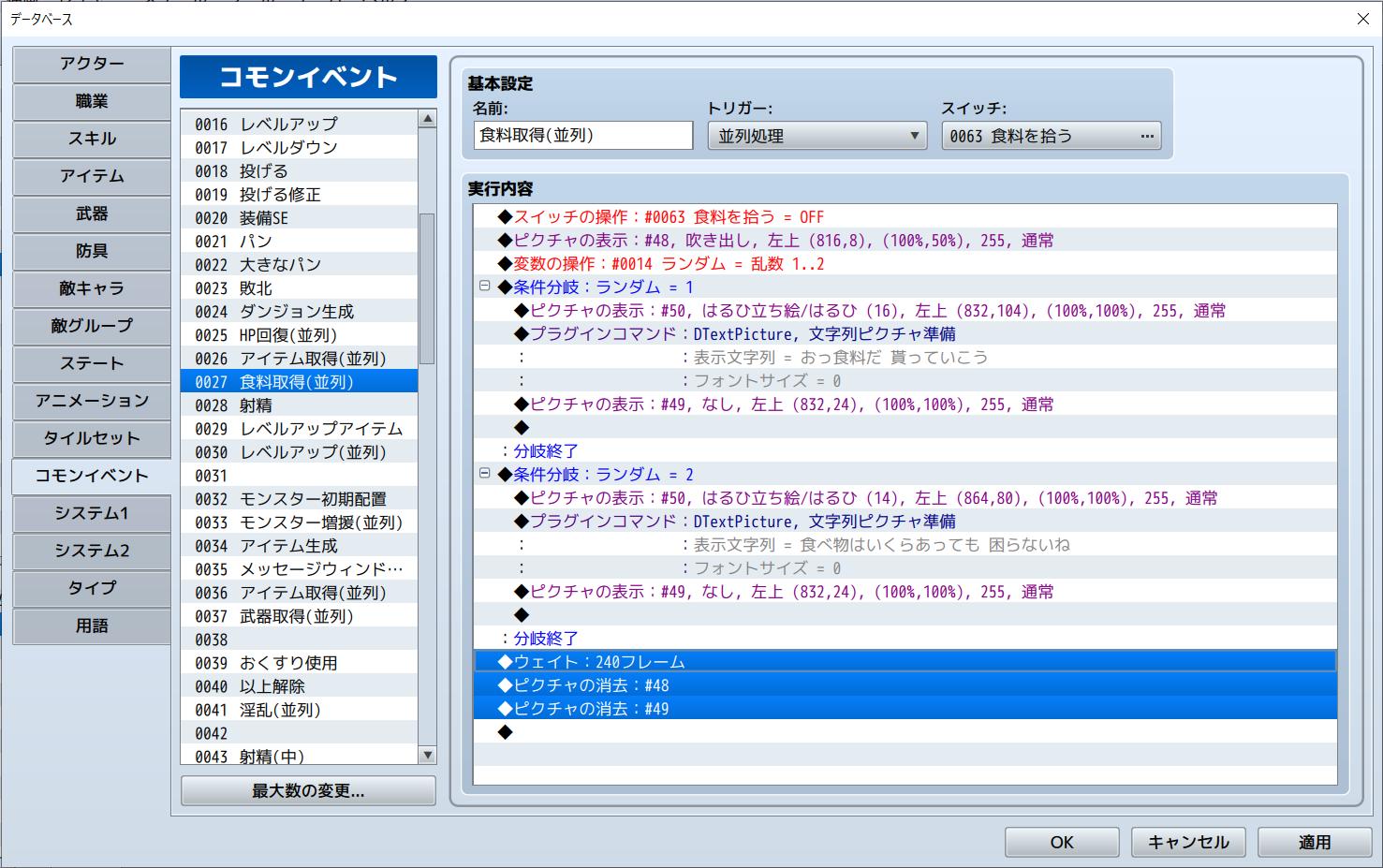This screenshot has height=868, width=1383.
Task: Open the システム1 tab
Action: coord(92,513)
